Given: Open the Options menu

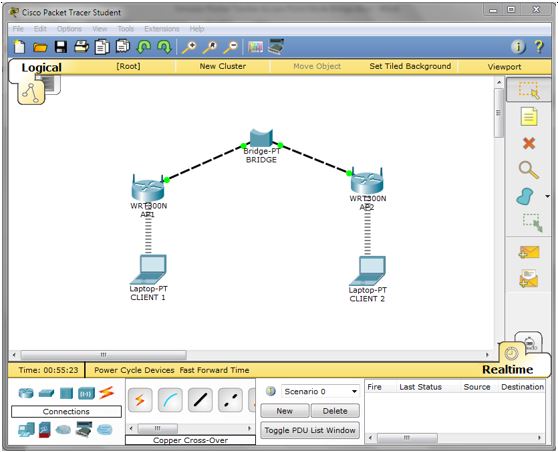Looking at the screenshot, I should [x=69, y=29].
